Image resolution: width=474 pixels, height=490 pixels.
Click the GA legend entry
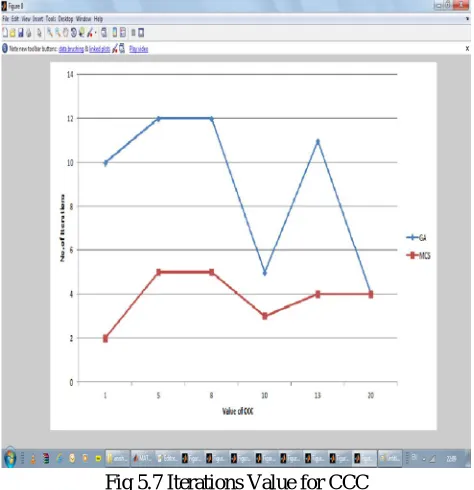[416, 238]
